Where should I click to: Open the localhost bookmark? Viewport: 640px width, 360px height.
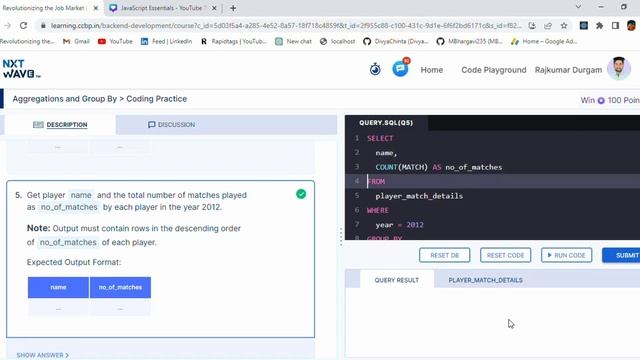pyautogui.click(x=338, y=41)
